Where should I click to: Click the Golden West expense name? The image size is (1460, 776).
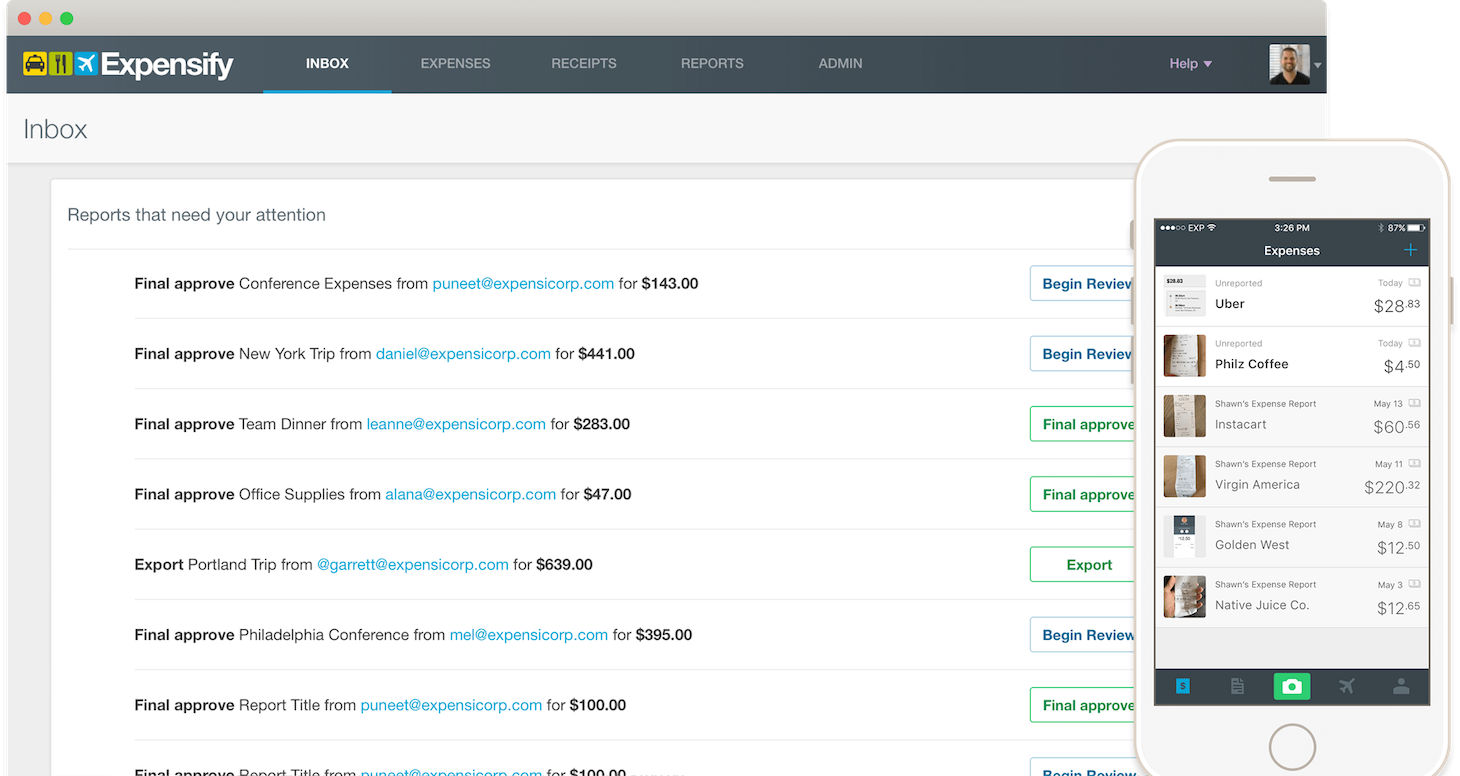click(x=1252, y=545)
